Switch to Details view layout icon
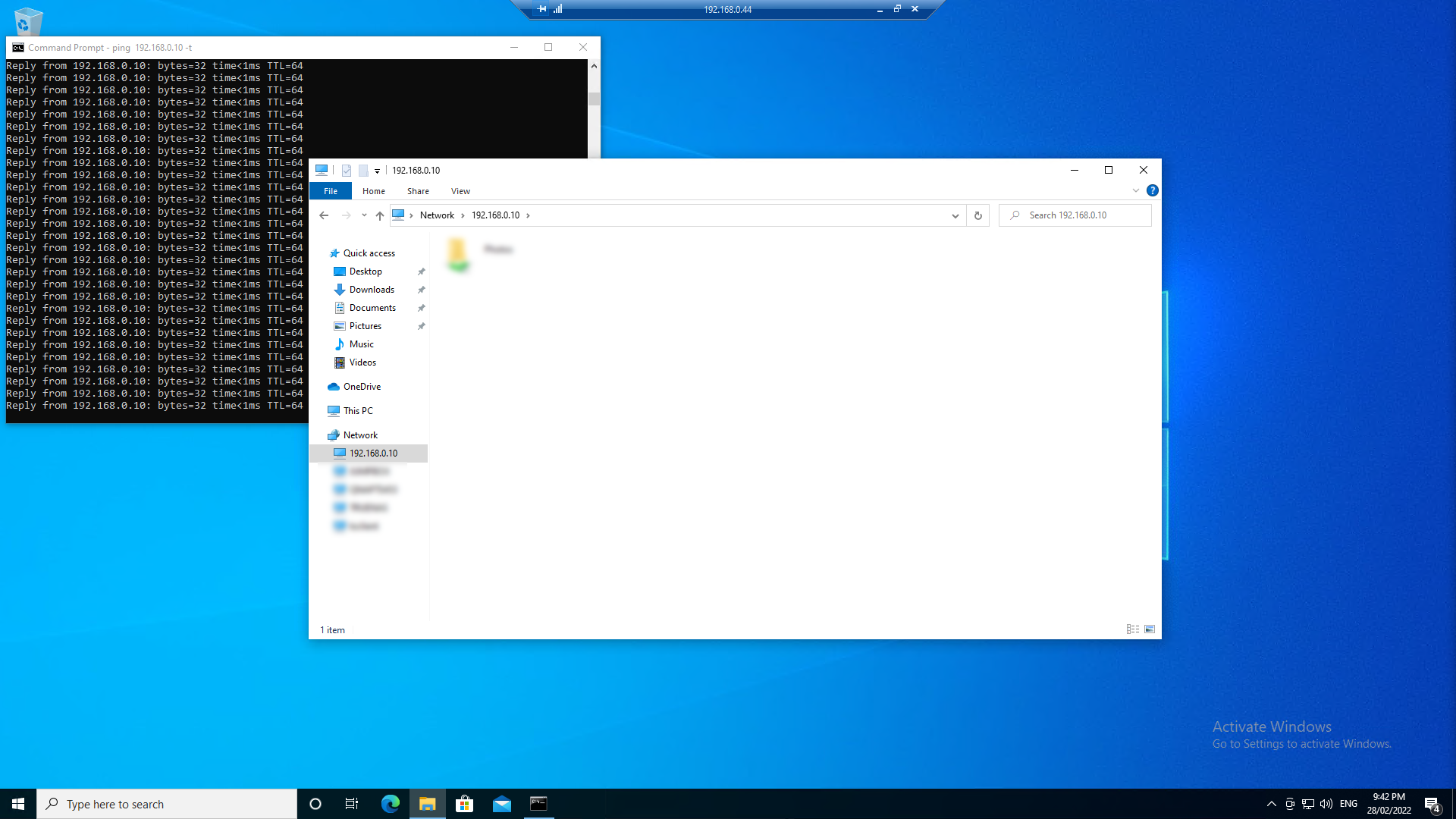Screen dimensions: 1456x819 [1132, 629]
